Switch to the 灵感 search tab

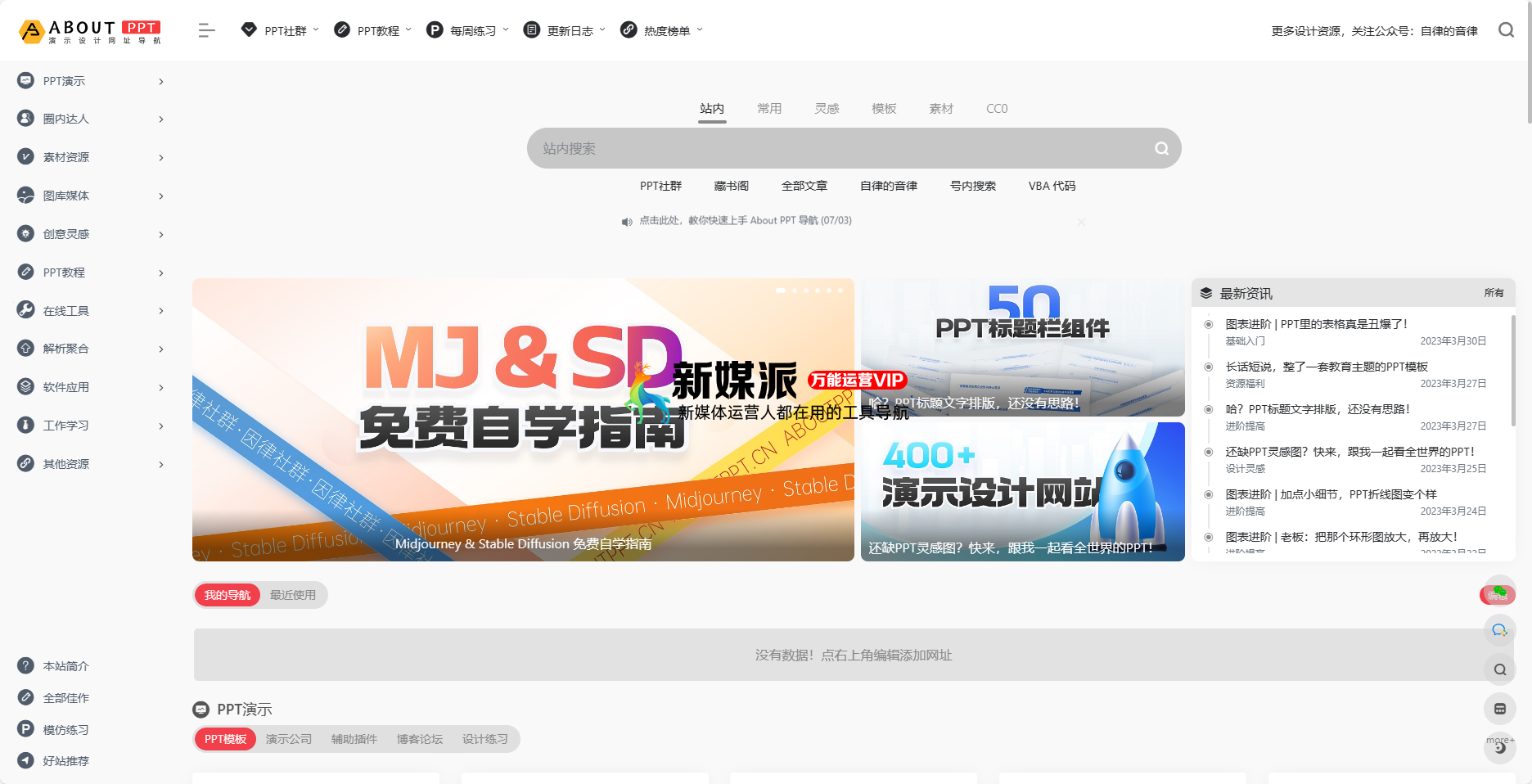pos(827,108)
